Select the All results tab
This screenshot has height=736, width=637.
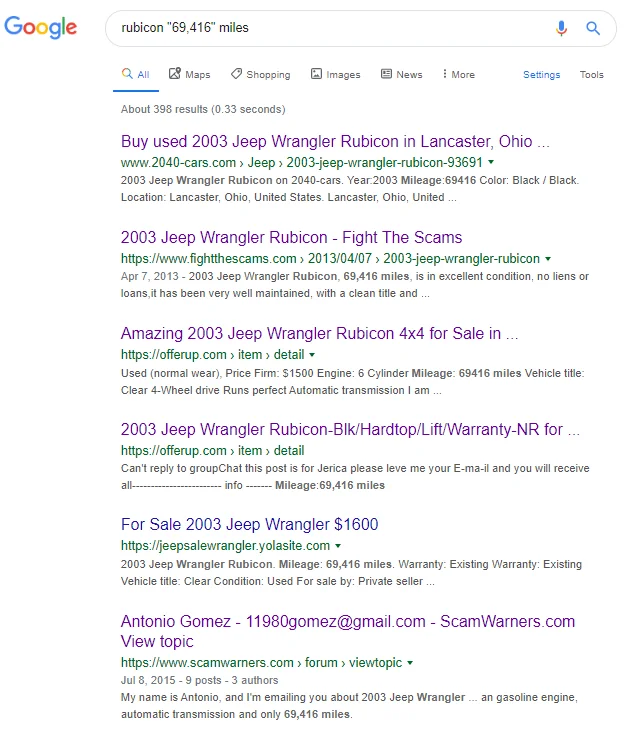pos(136,74)
